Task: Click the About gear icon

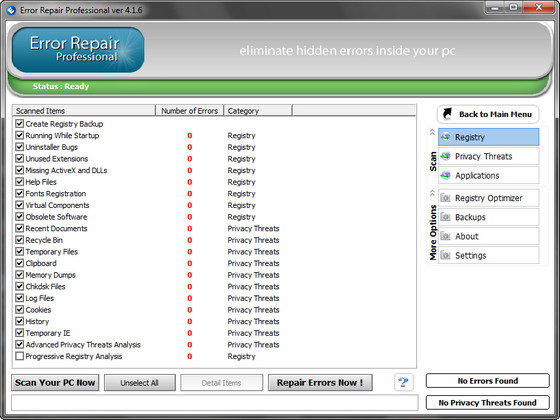Action: pos(445,236)
